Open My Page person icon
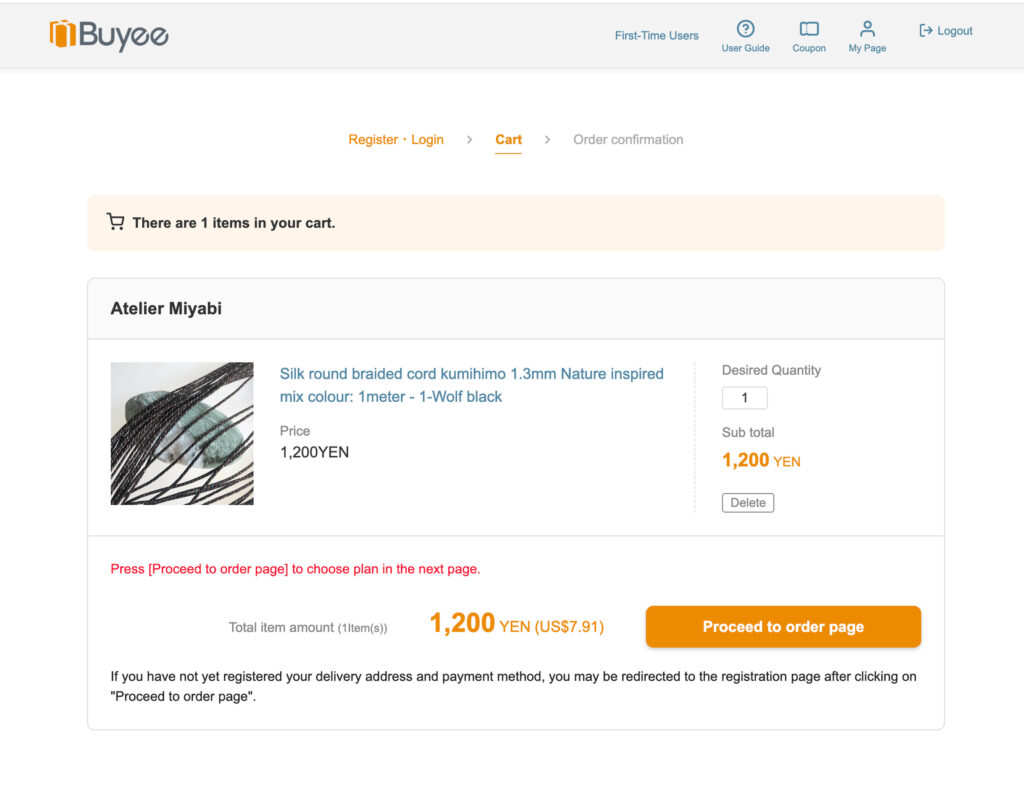 [867, 29]
